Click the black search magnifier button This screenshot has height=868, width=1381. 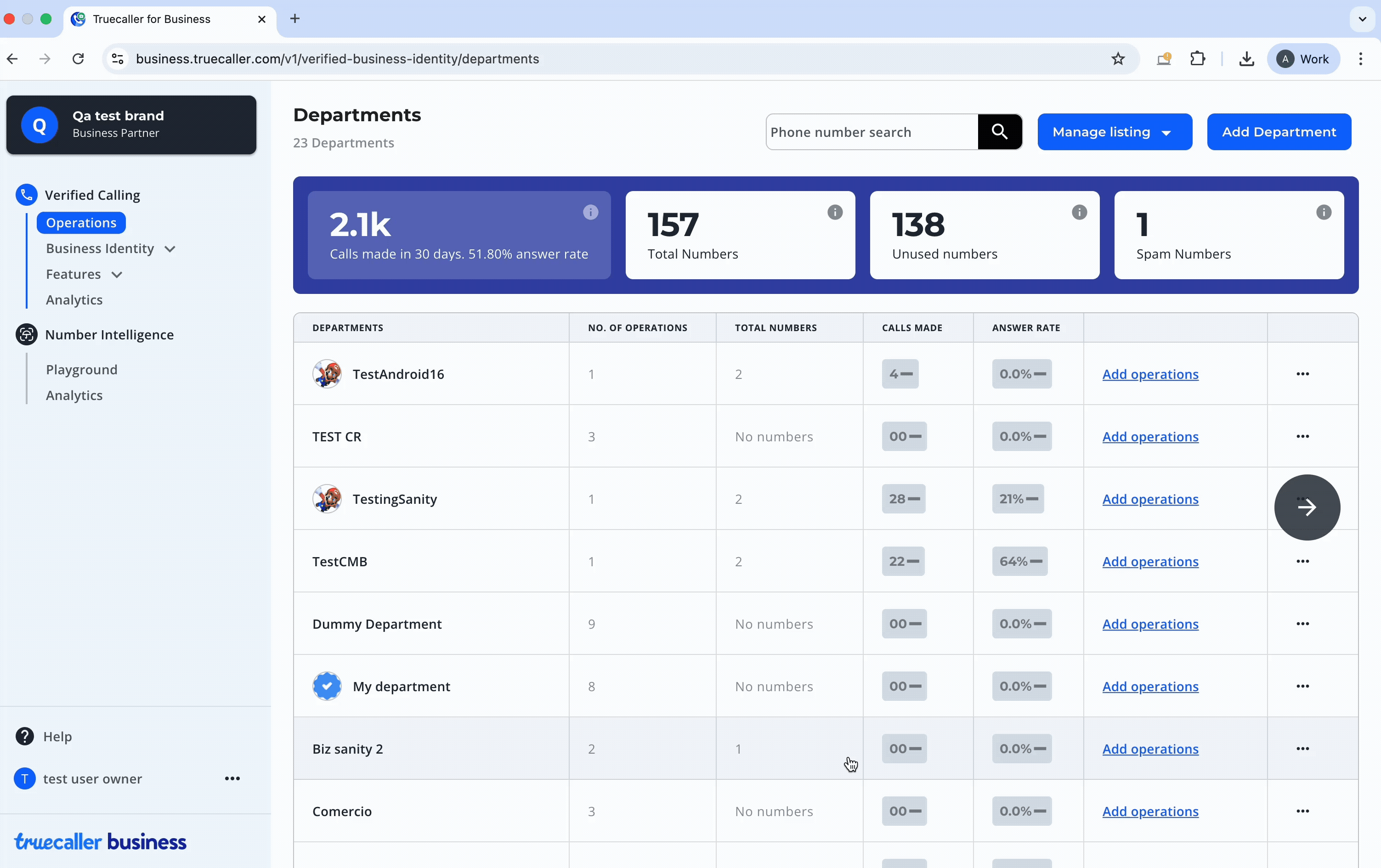999,132
